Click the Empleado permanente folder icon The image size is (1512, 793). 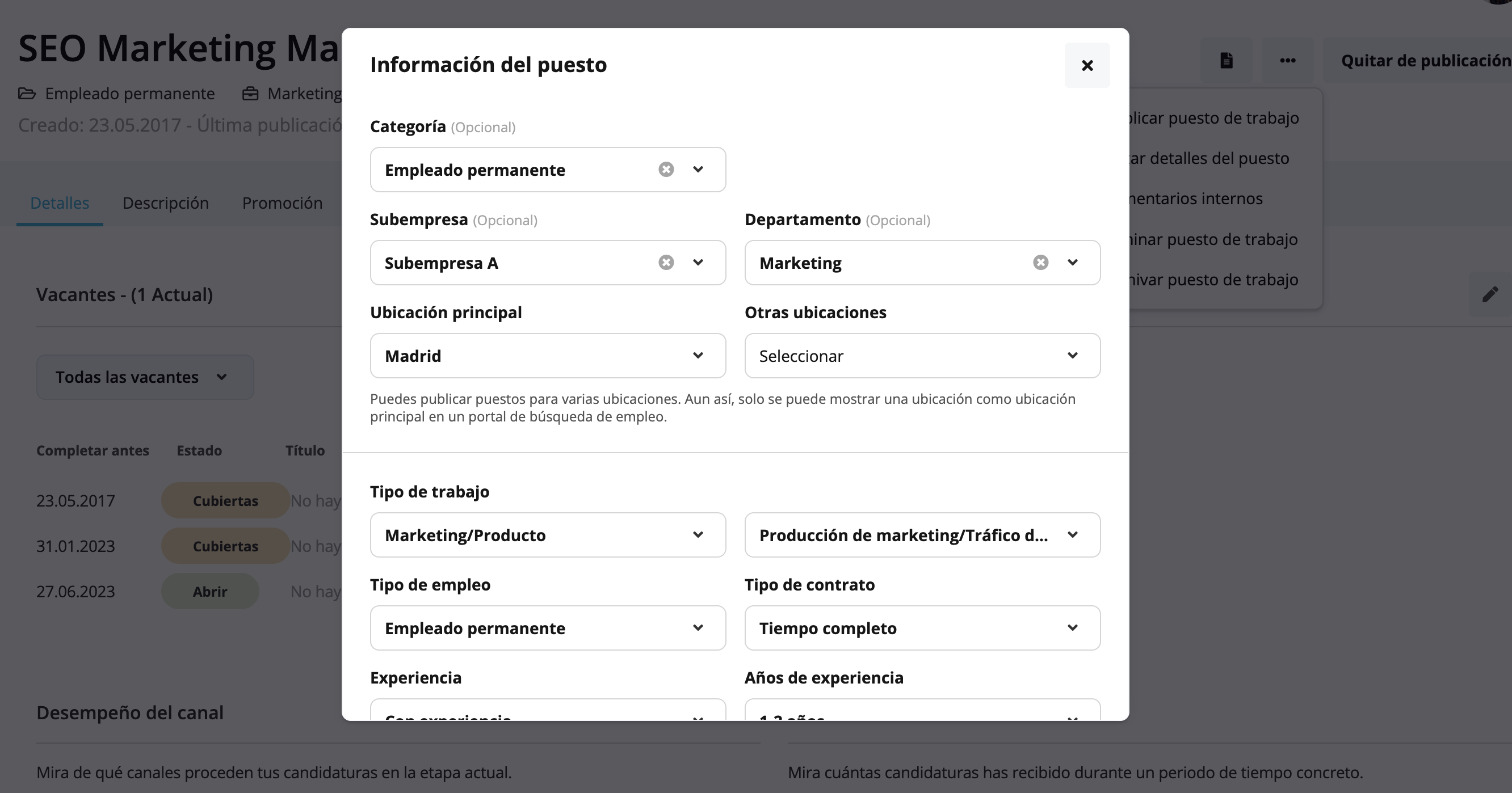tap(27, 93)
